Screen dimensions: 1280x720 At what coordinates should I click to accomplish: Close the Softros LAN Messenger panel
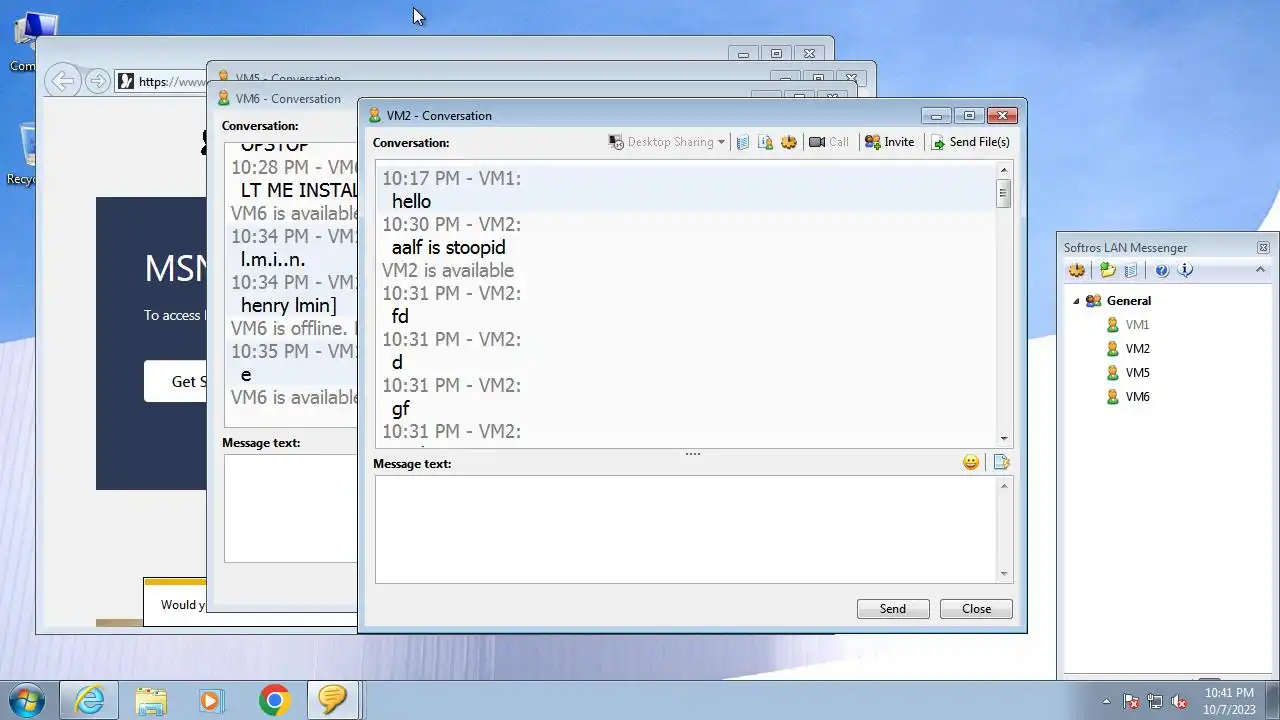point(1263,247)
